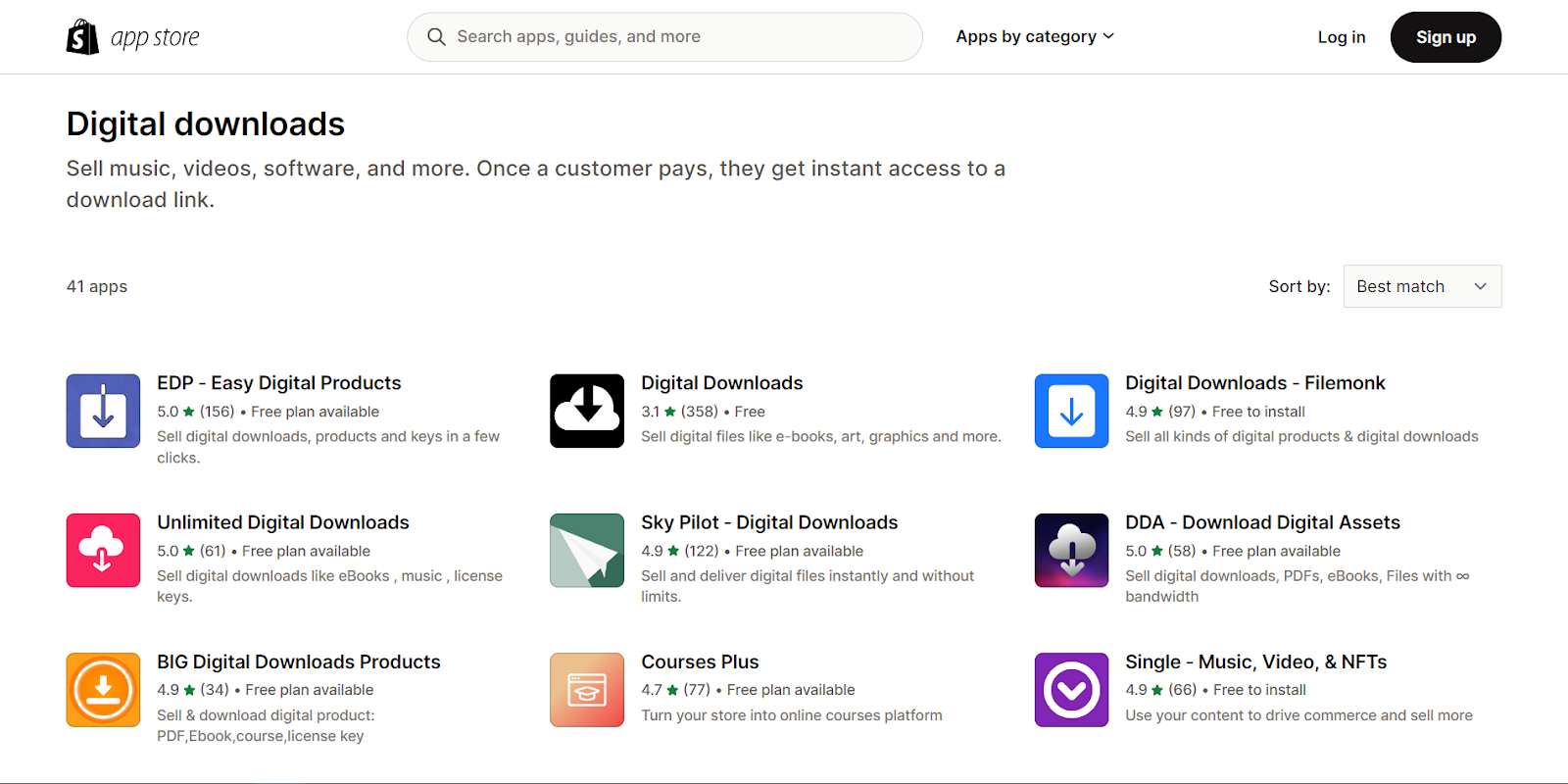The height and width of the screenshot is (784, 1568).
Task: Click the search magnifier icon
Action: point(436,37)
